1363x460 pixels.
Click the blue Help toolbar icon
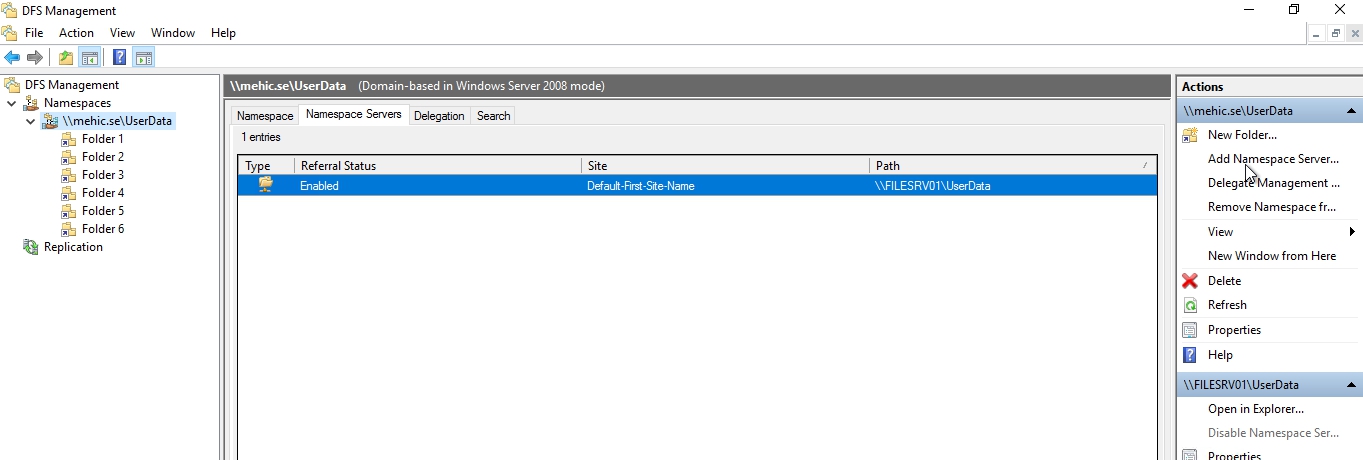[x=119, y=58]
